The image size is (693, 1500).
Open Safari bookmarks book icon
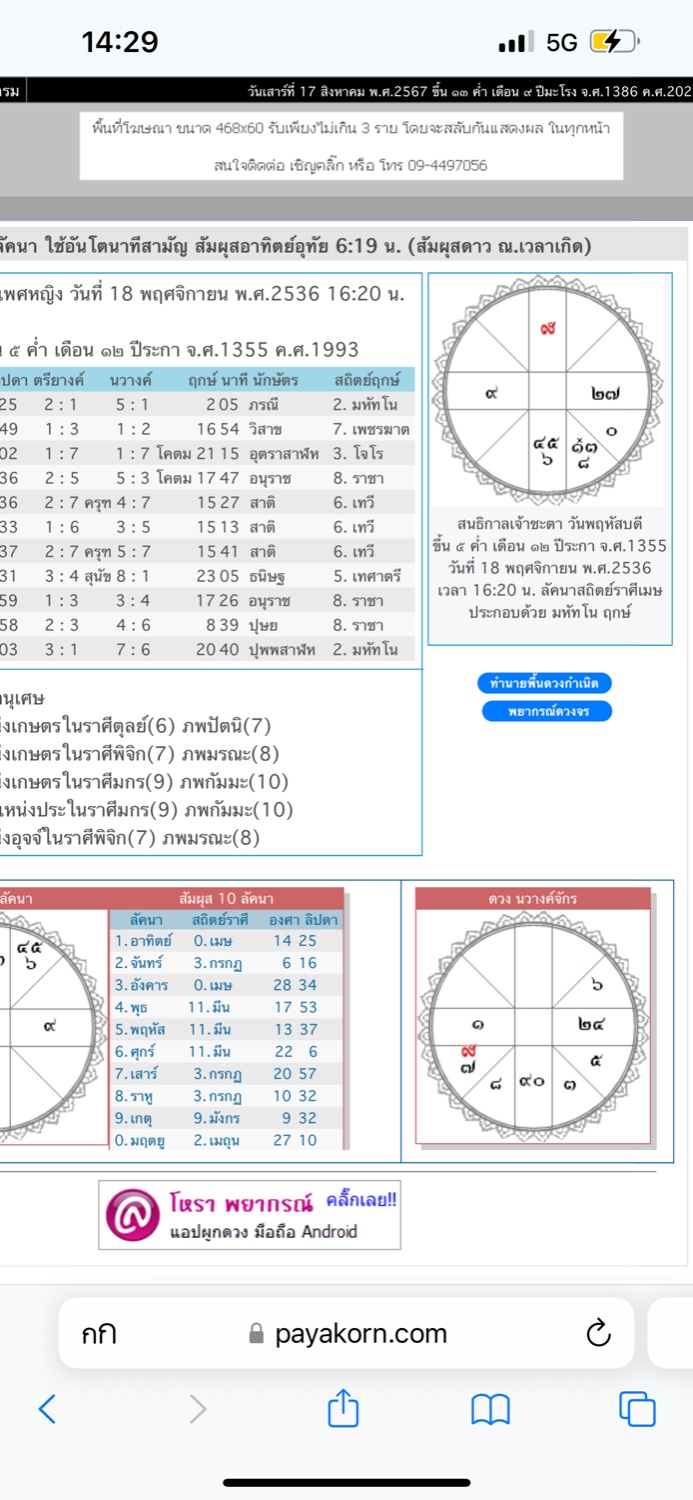pyautogui.click(x=490, y=1410)
